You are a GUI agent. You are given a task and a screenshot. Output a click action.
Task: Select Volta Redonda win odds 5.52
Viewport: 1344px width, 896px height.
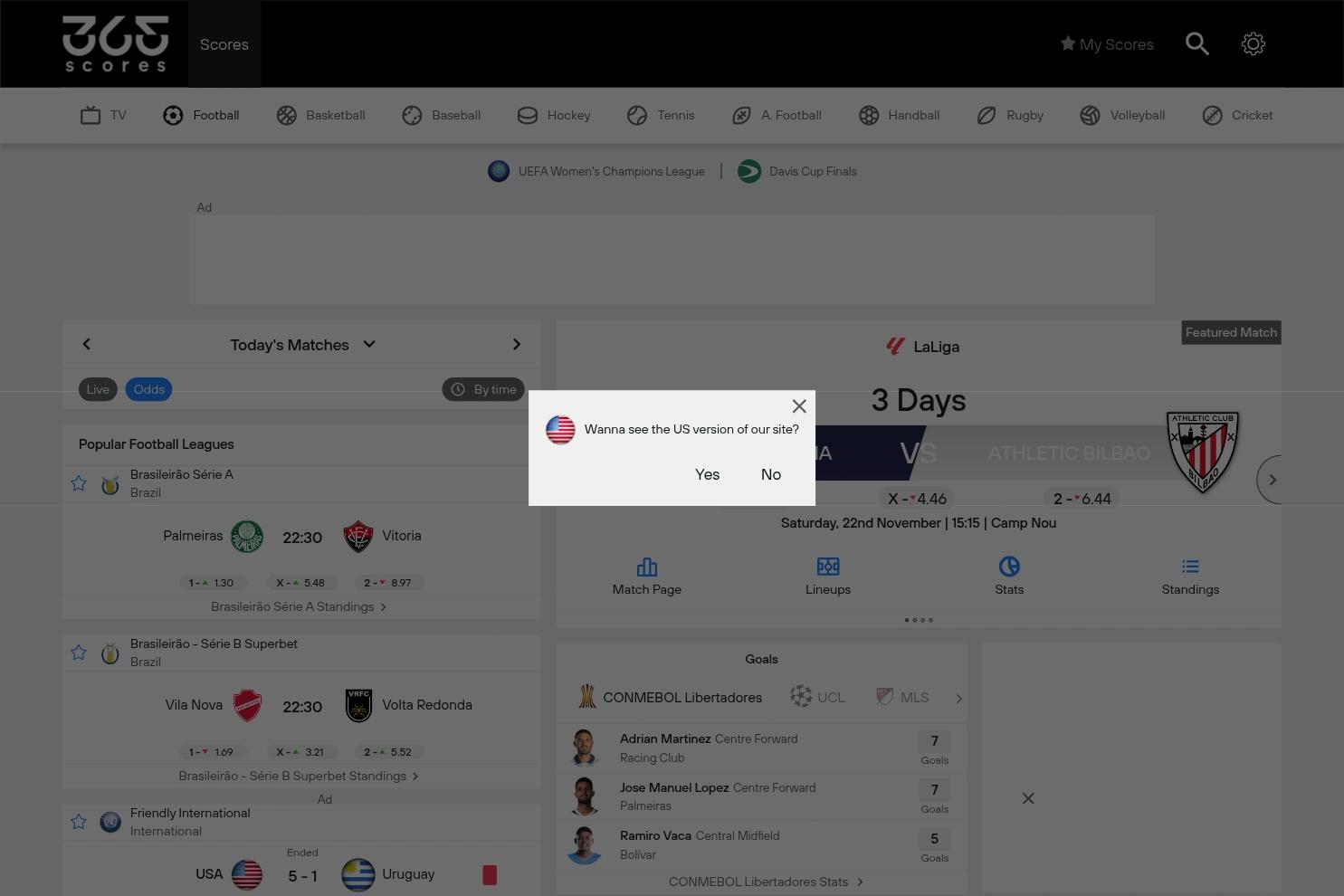click(387, 752)
